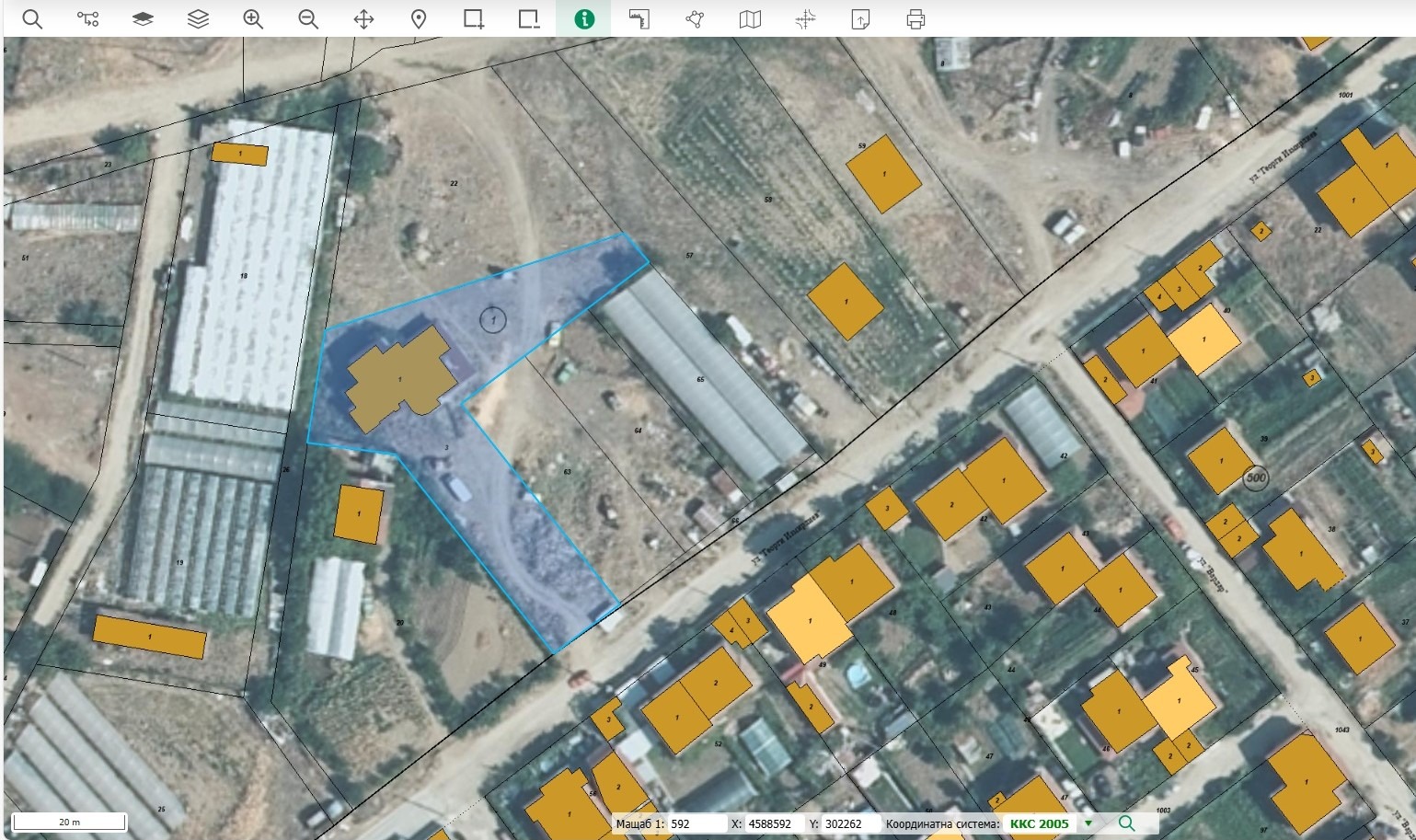
Task: Open the base map layers icon
Action: tap(143, 19)
